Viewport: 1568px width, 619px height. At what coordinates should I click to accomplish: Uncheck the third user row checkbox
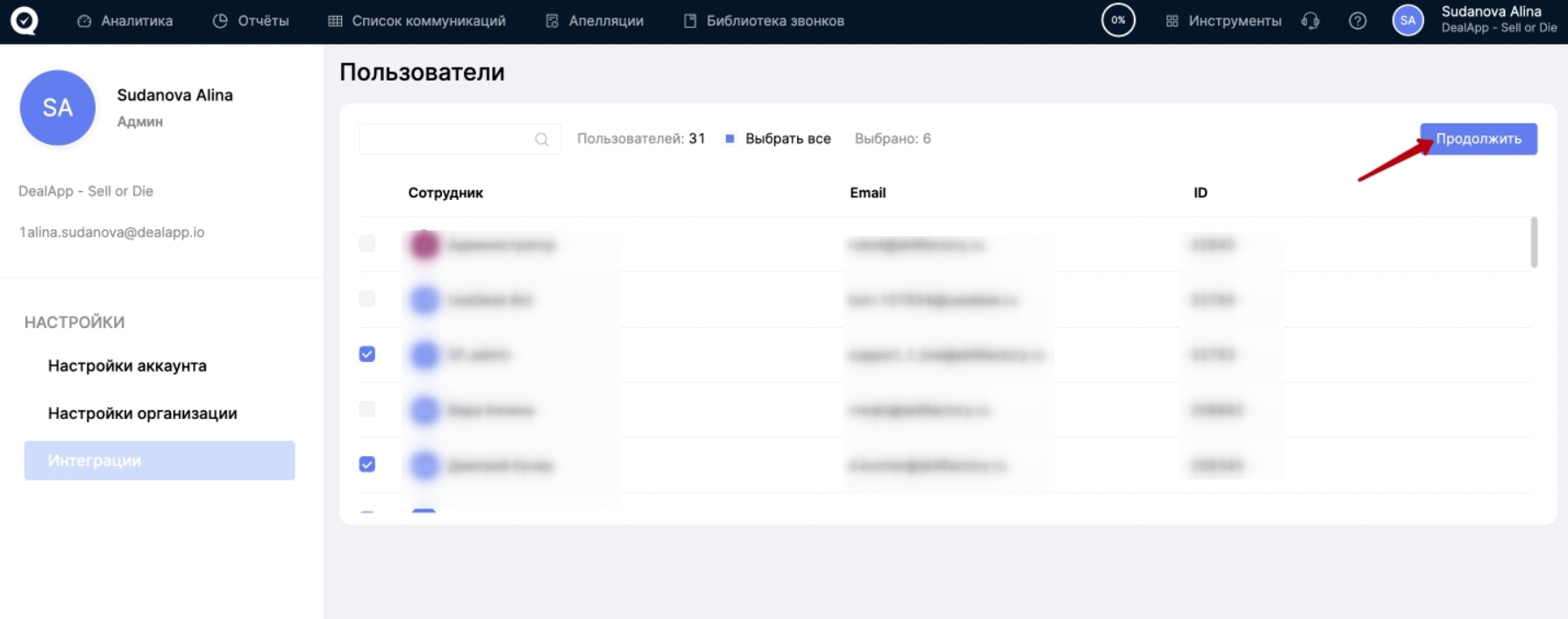(367, 354)
